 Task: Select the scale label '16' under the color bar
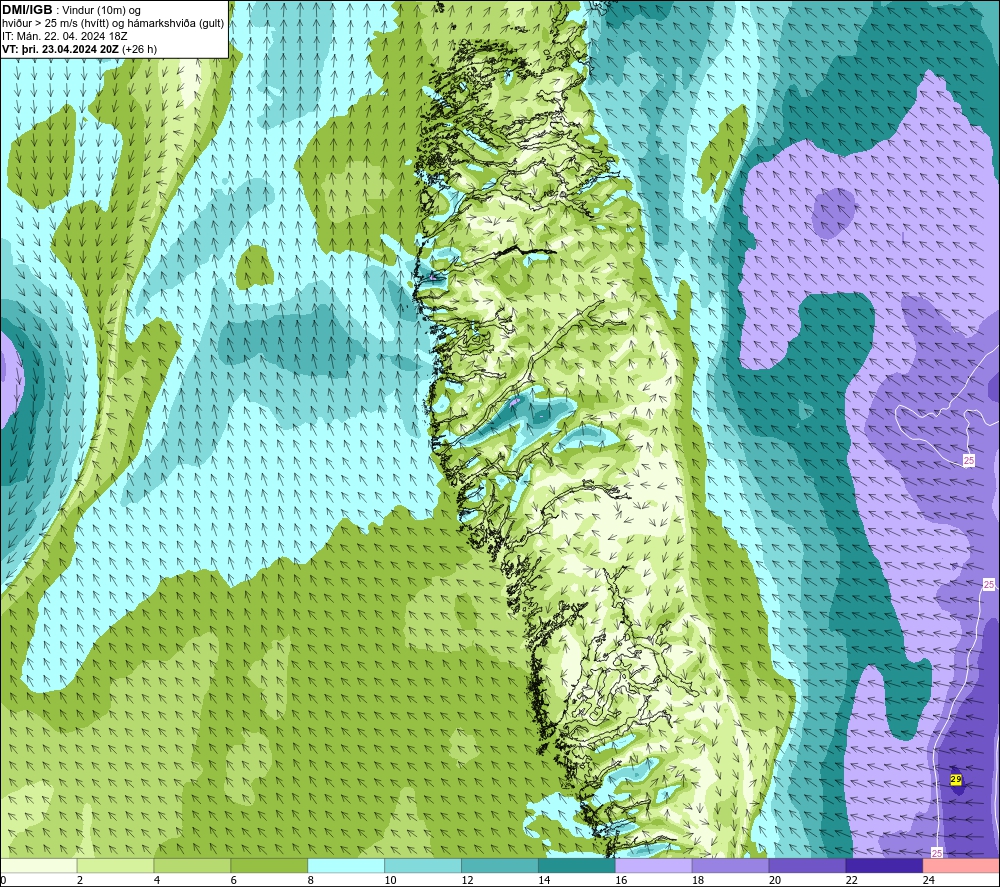621,880
